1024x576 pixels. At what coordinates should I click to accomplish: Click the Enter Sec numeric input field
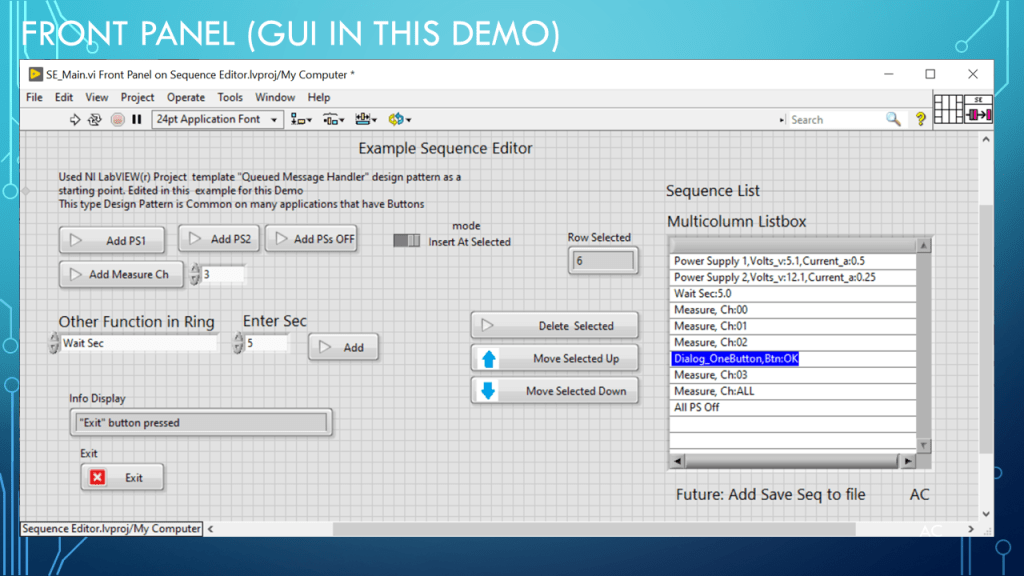(267, 344)
